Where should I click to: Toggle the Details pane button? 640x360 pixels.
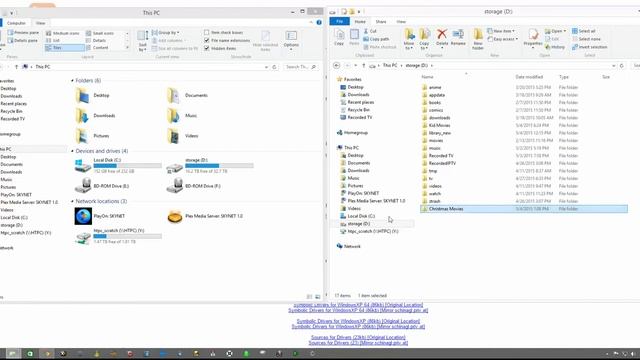pyautogui.click(x=23, y=40)
